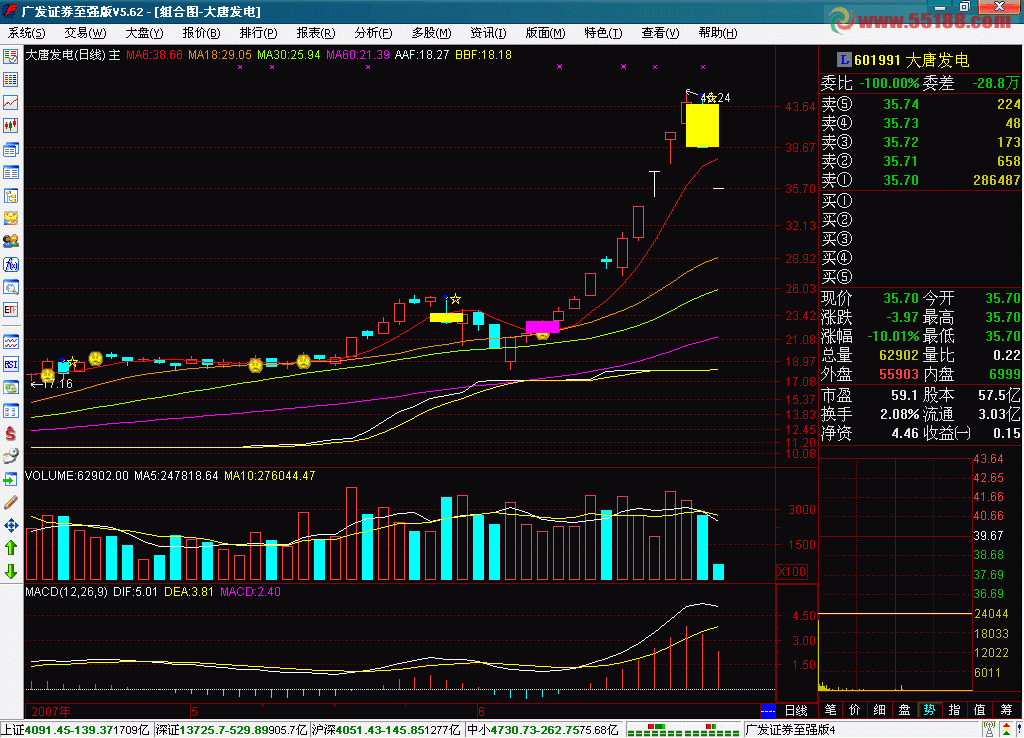This screenshot has width=1024, height=738.
Task: Click the 深证 index in status bar
Action: point(231,730)
